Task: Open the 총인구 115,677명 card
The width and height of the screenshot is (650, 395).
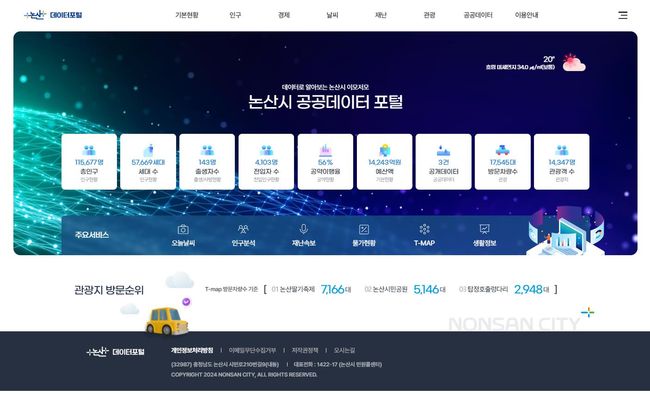Action: (89, 162)
